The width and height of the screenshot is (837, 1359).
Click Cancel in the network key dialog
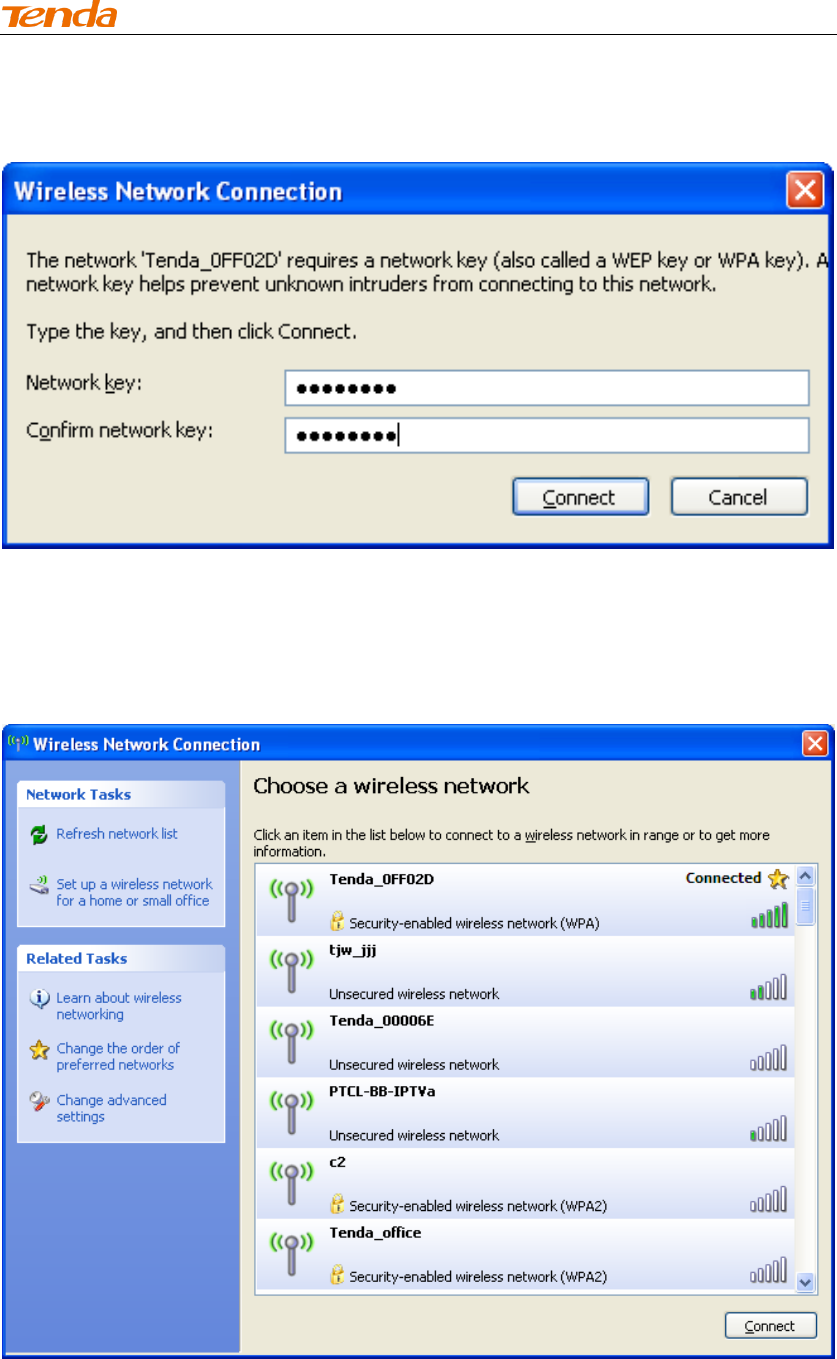[x=738, y=497]
